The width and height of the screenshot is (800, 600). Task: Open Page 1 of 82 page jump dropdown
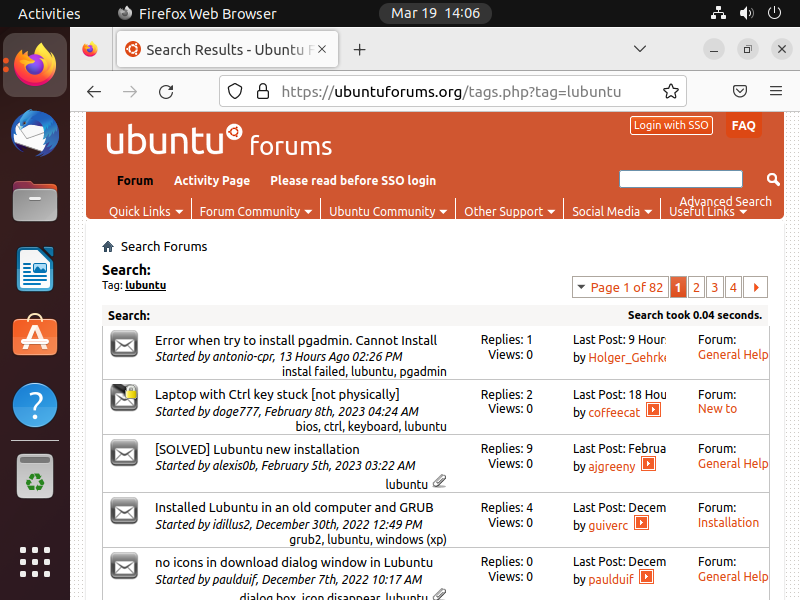[x=620, y=288]
